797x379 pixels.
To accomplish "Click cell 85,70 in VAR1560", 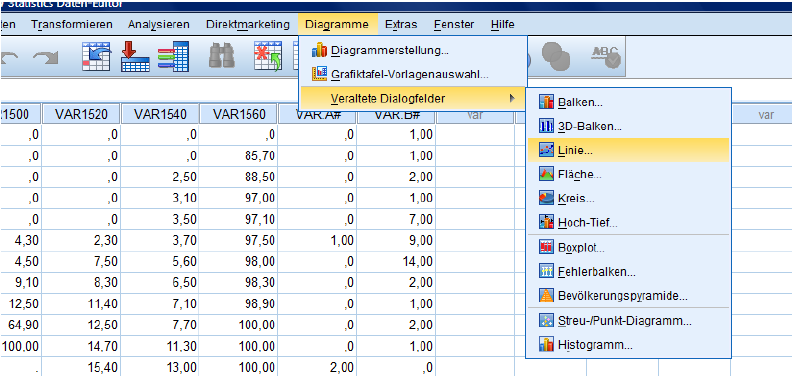I will [x=239, y=155].
